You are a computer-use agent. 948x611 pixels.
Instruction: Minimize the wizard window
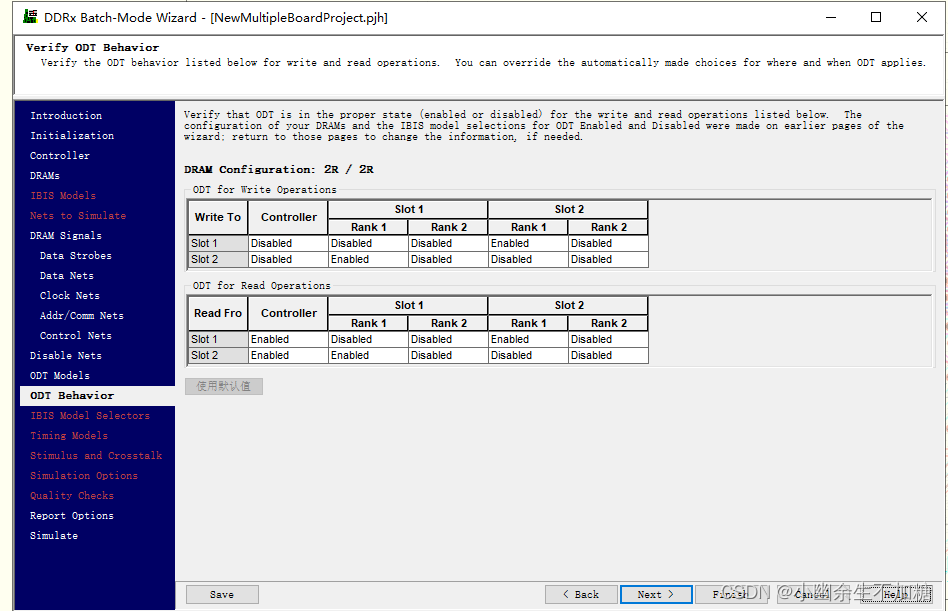point(831,17)
